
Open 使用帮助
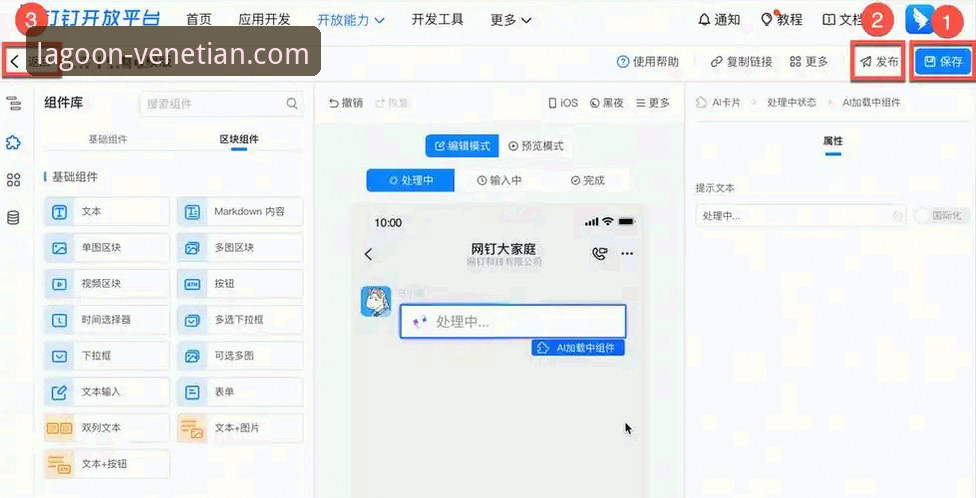click(x=647, y=62)
